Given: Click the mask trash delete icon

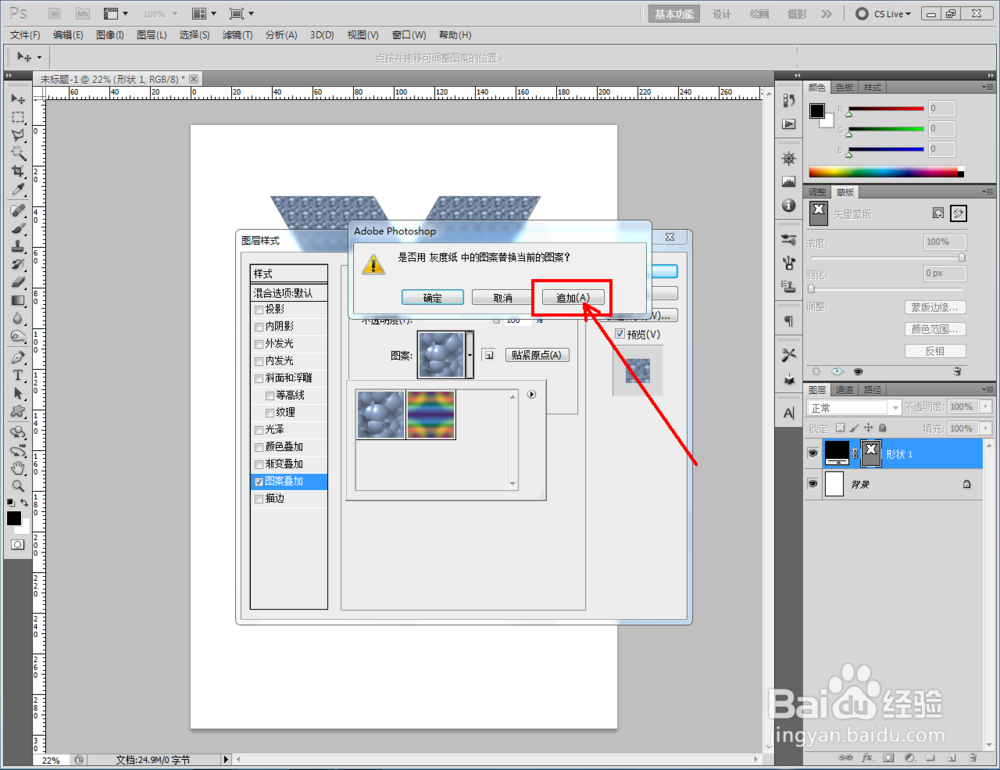Looking at the screenshot, I should point(957,371).
